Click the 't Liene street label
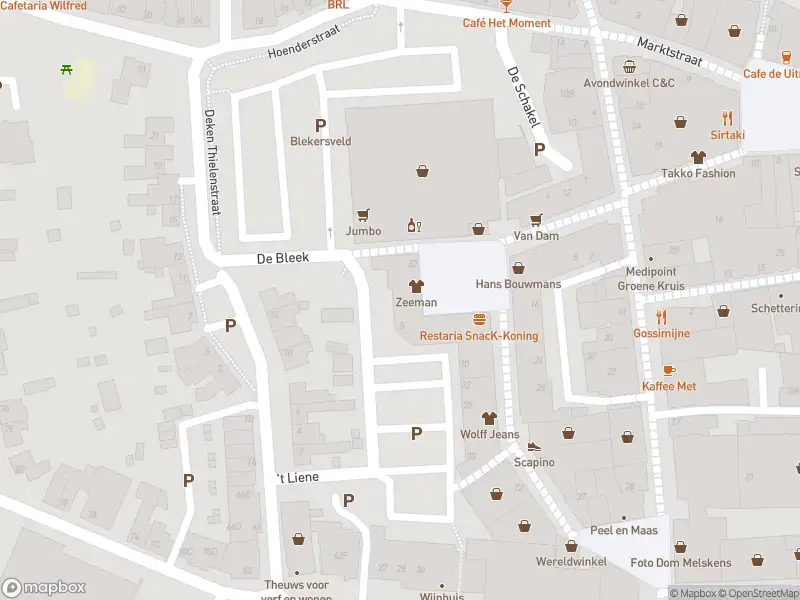The width and height of the screenshot is (800, 600). coord(298,478)
